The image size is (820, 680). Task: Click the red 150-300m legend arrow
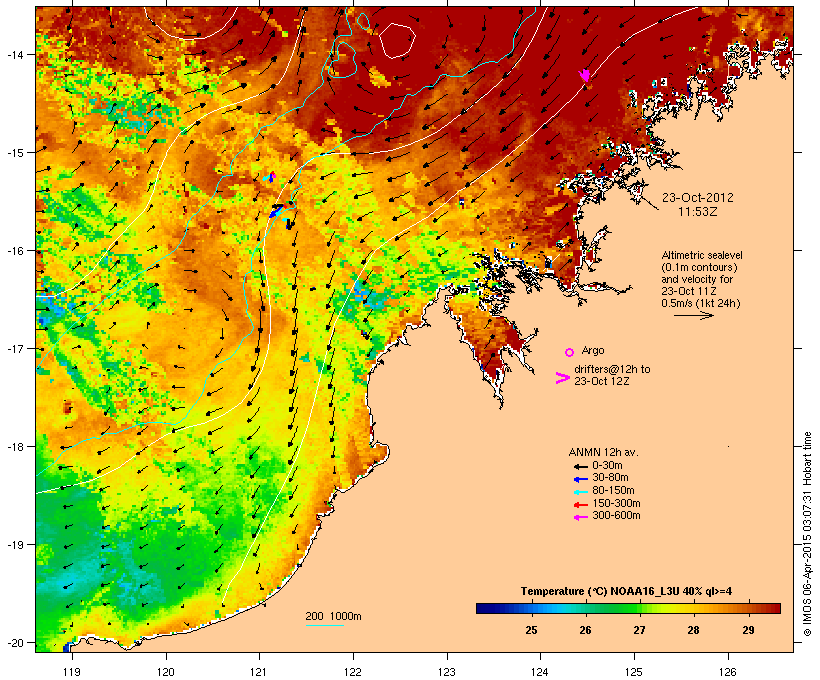click(580, 505)
